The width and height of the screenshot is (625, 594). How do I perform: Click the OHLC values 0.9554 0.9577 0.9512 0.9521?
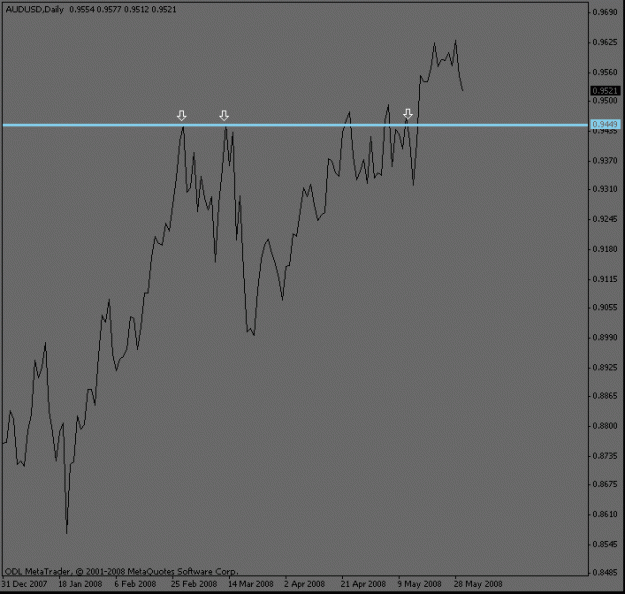[x=123, y=10]
